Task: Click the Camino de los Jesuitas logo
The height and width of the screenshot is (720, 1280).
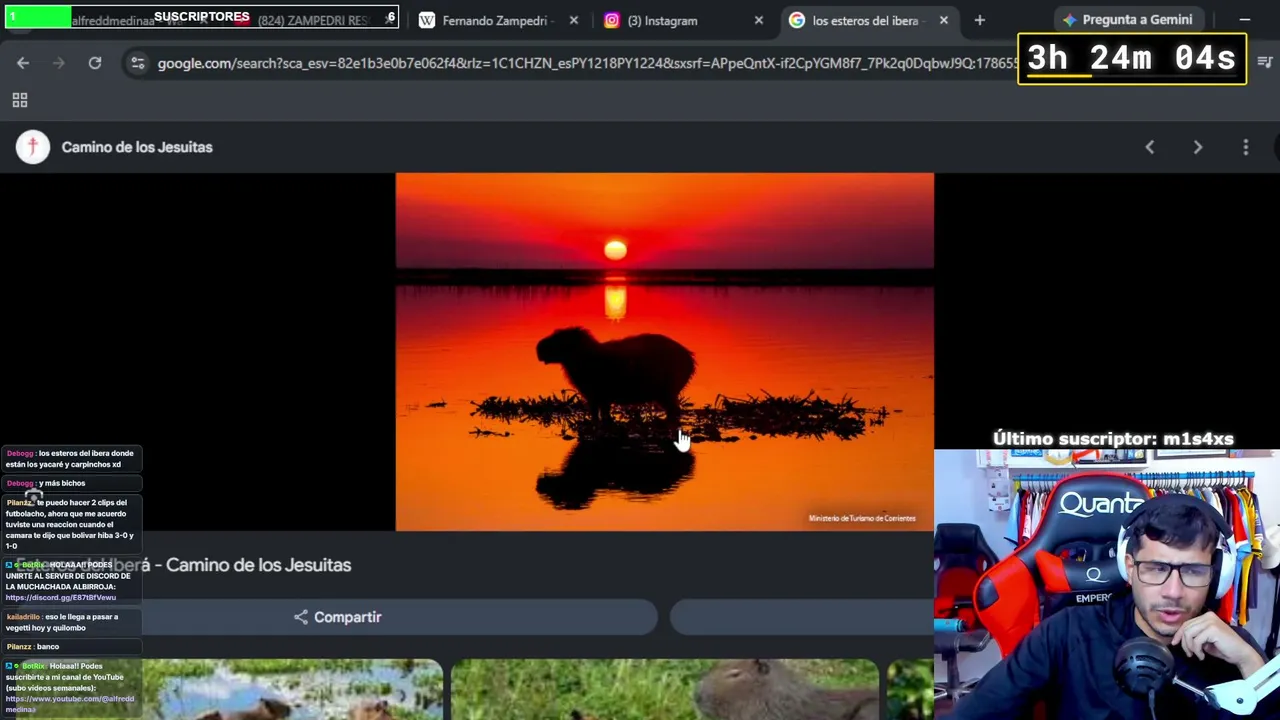Action: (x=33, y=147)
